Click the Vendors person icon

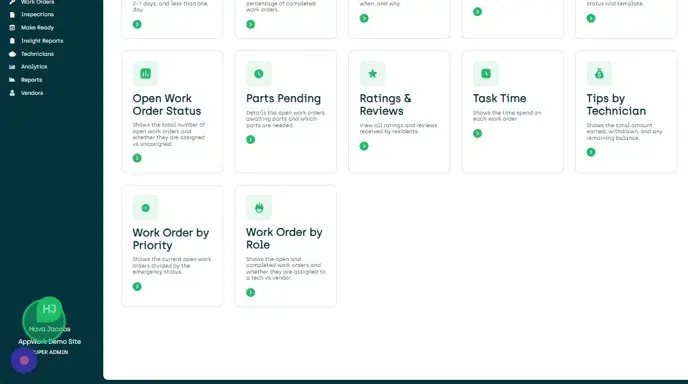[x=12, y=93]
